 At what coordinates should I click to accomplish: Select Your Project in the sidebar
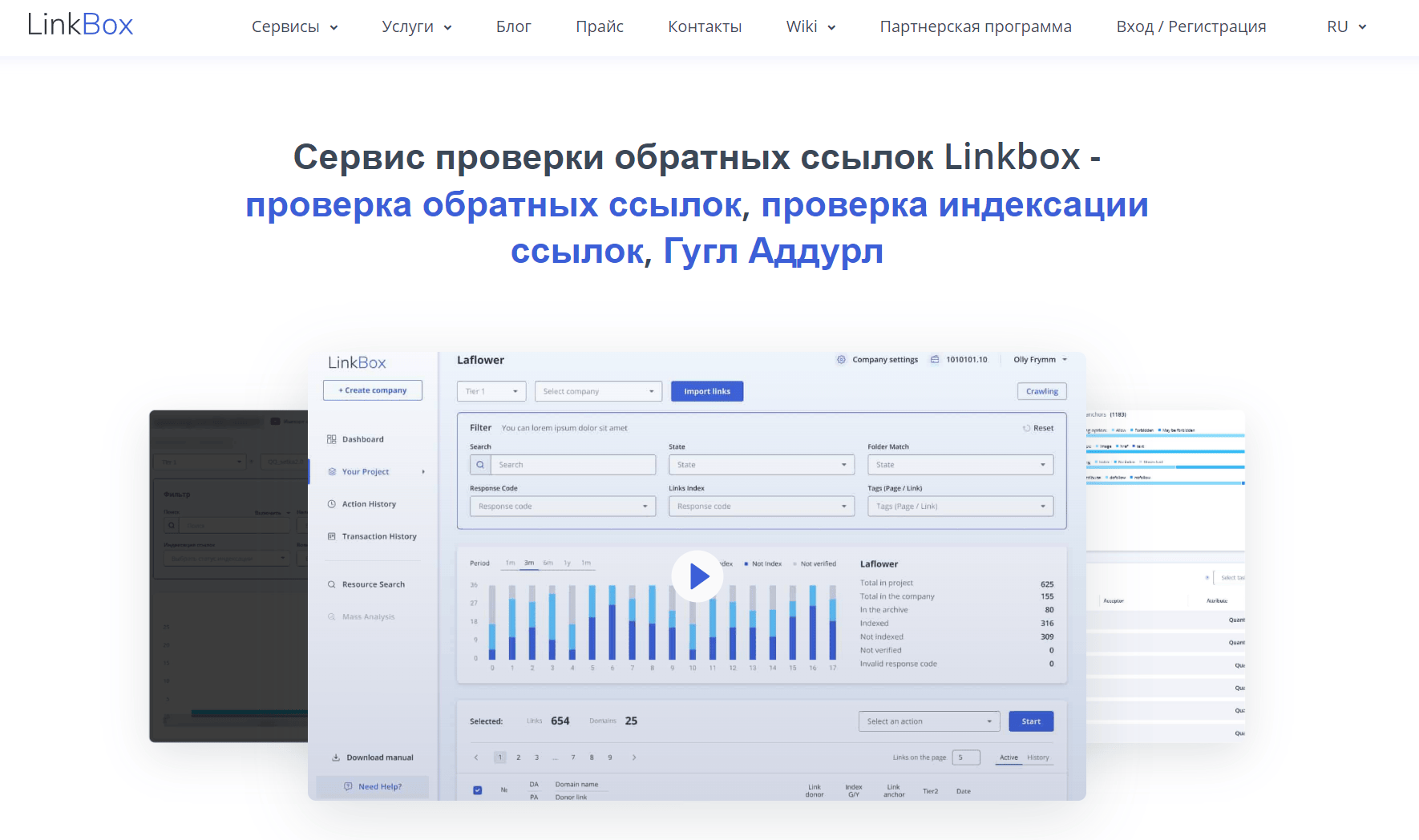[365, 471]
